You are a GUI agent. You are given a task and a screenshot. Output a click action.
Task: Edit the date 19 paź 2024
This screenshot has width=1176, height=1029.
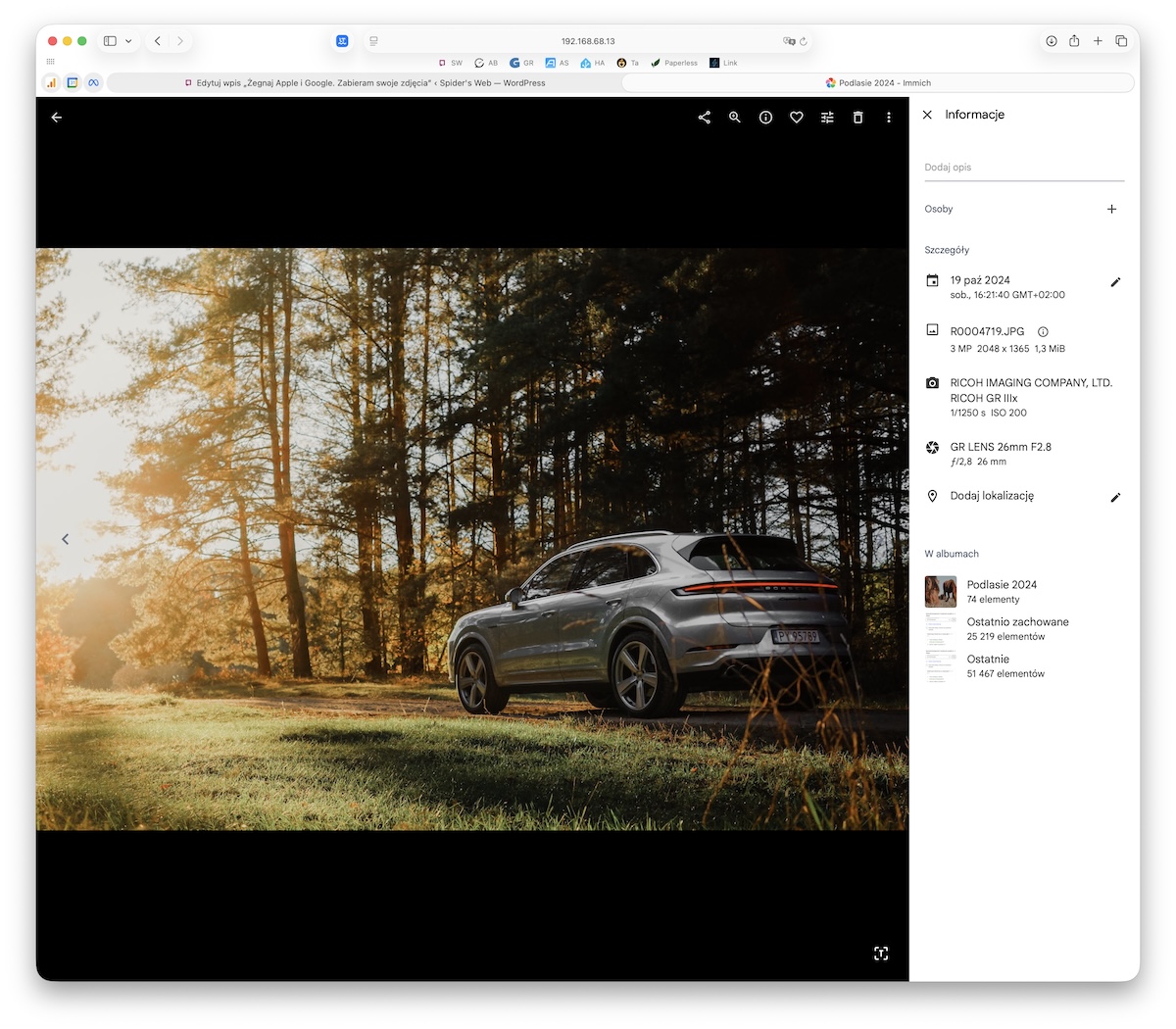pos(1114,282)
